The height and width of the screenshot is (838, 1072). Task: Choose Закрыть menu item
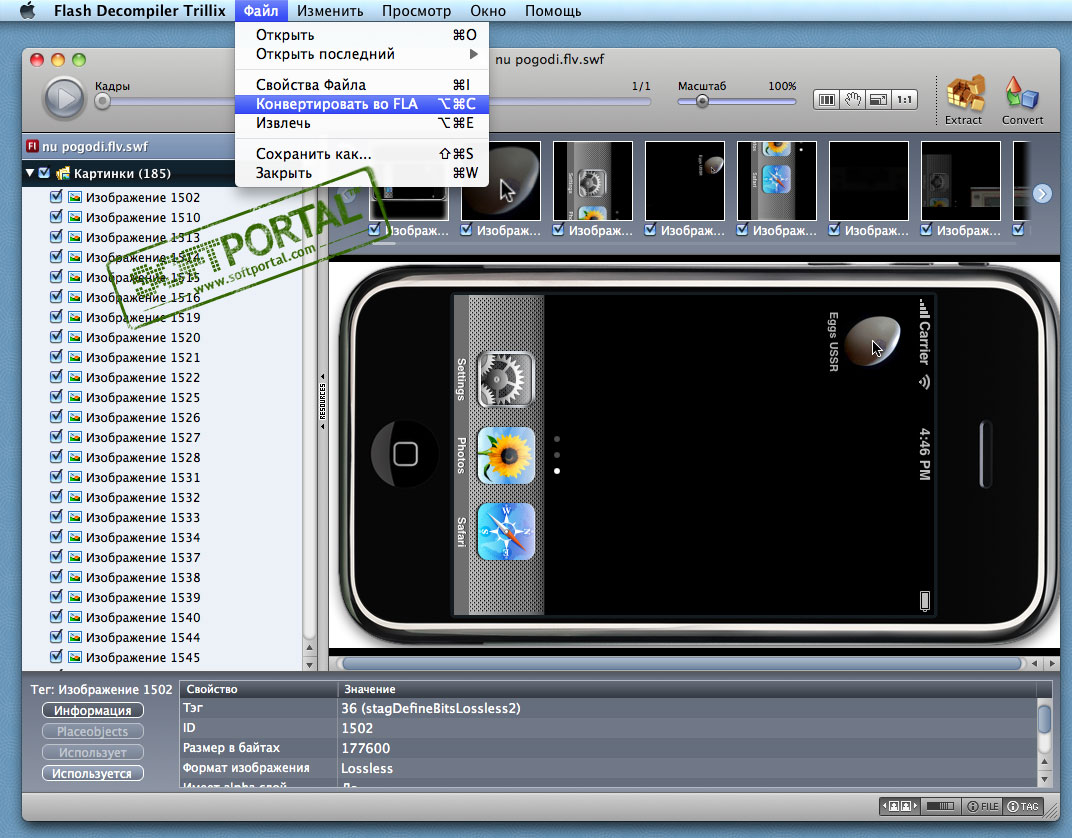[x=362, y=173]
